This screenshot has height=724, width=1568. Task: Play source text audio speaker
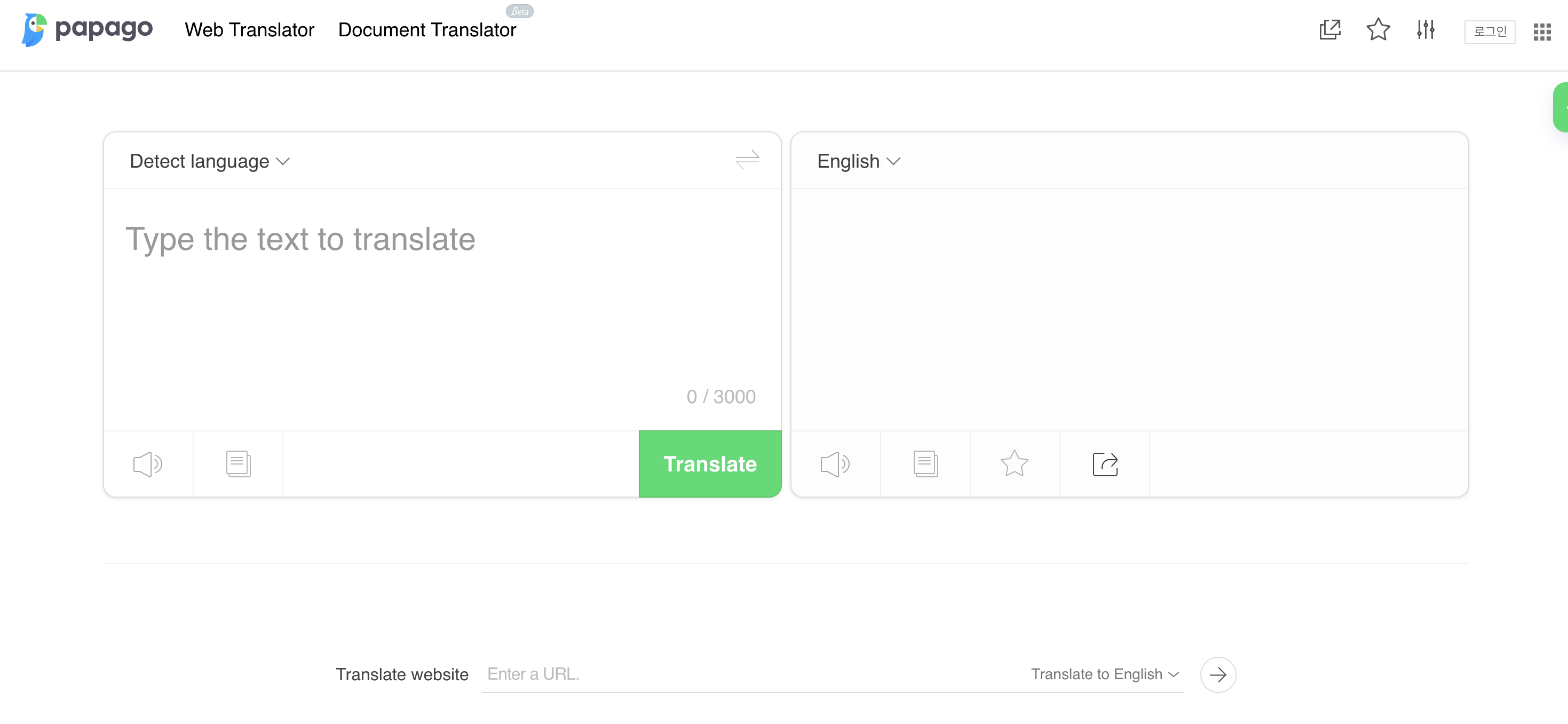(147, 464)
